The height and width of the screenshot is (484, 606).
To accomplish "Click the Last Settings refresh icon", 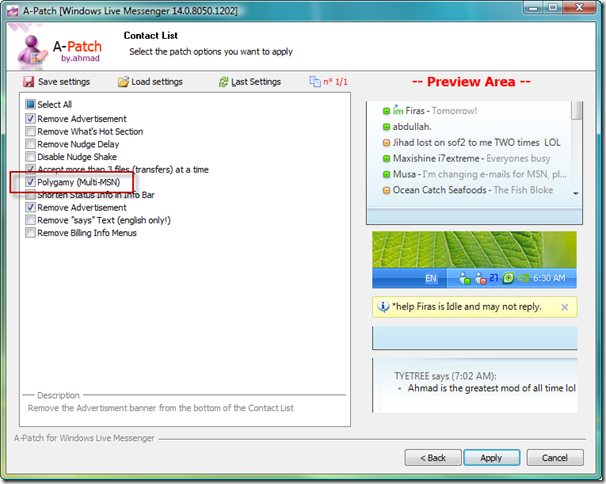I will point(223,82).
